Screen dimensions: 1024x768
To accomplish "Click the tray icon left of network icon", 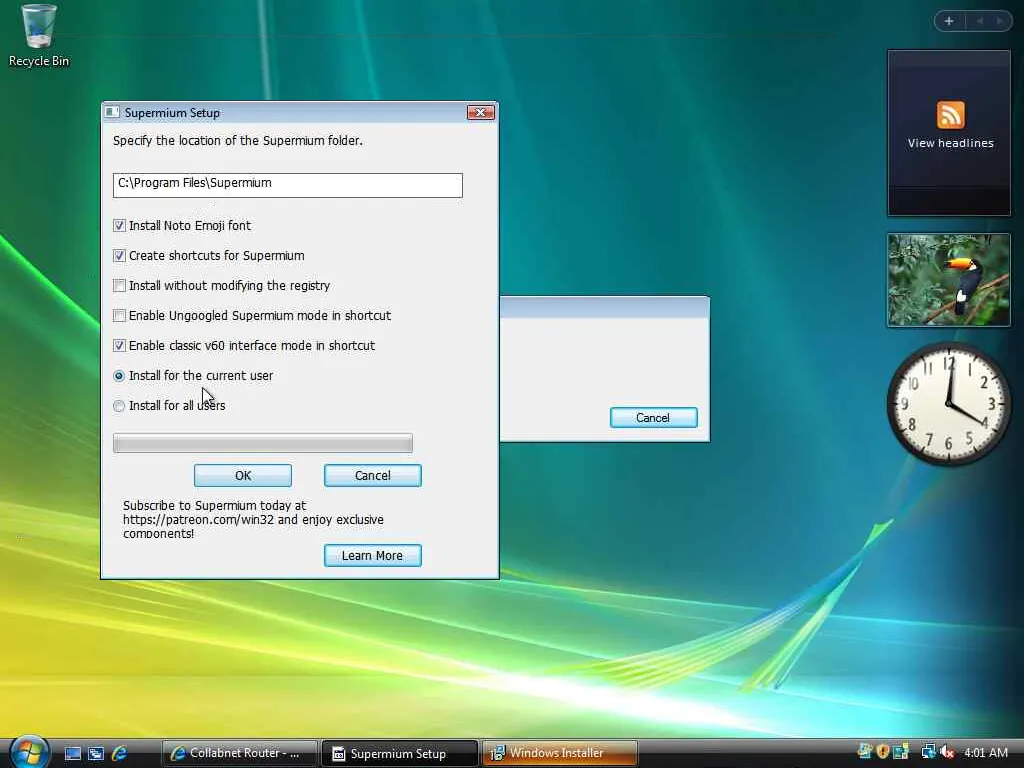I will pyautogui.click(x=901, y=752).
